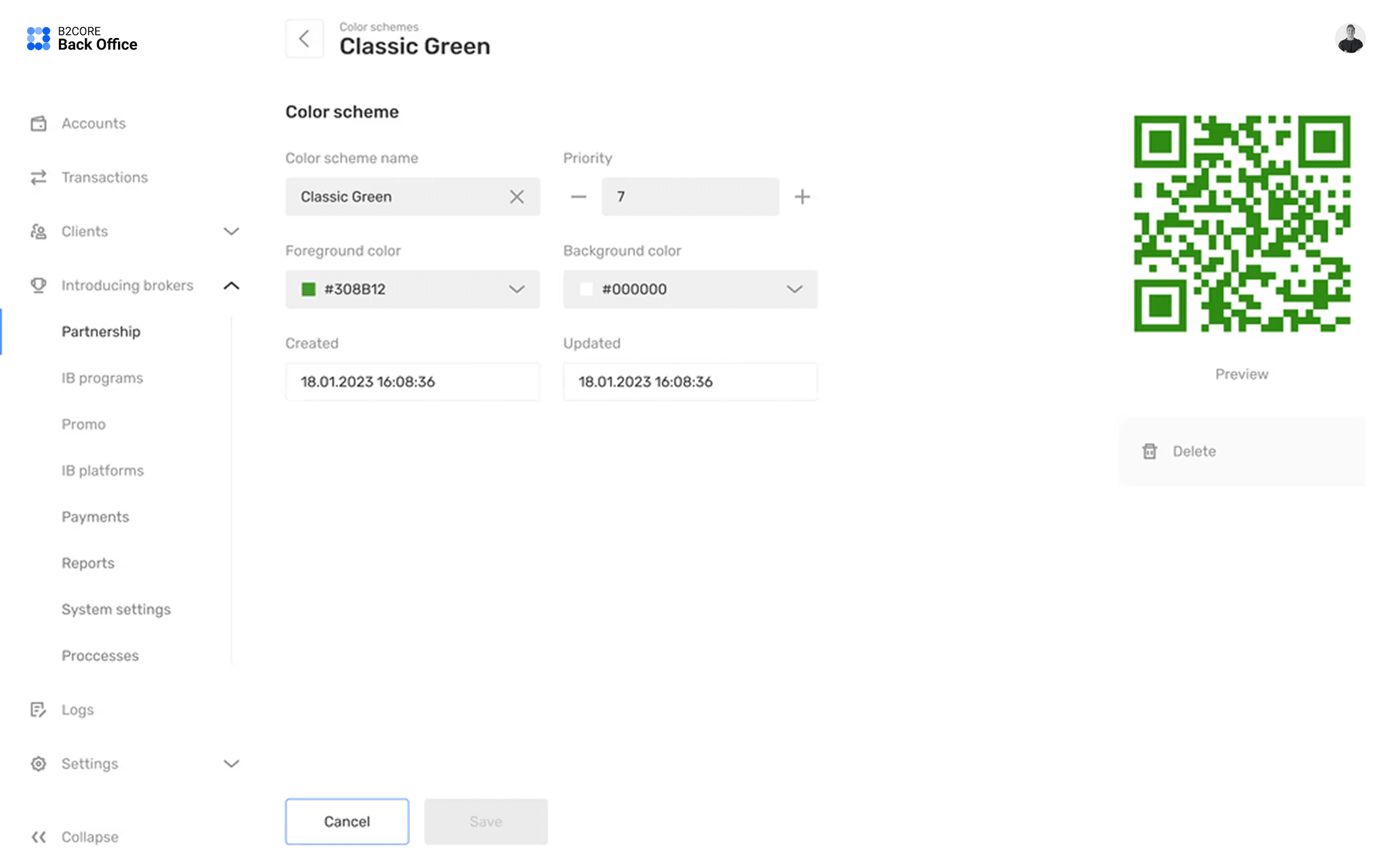Image resolution: width=1389 pixels, height=868 pixels.
Task: Click the Created field label
Action: pos(312,343)
